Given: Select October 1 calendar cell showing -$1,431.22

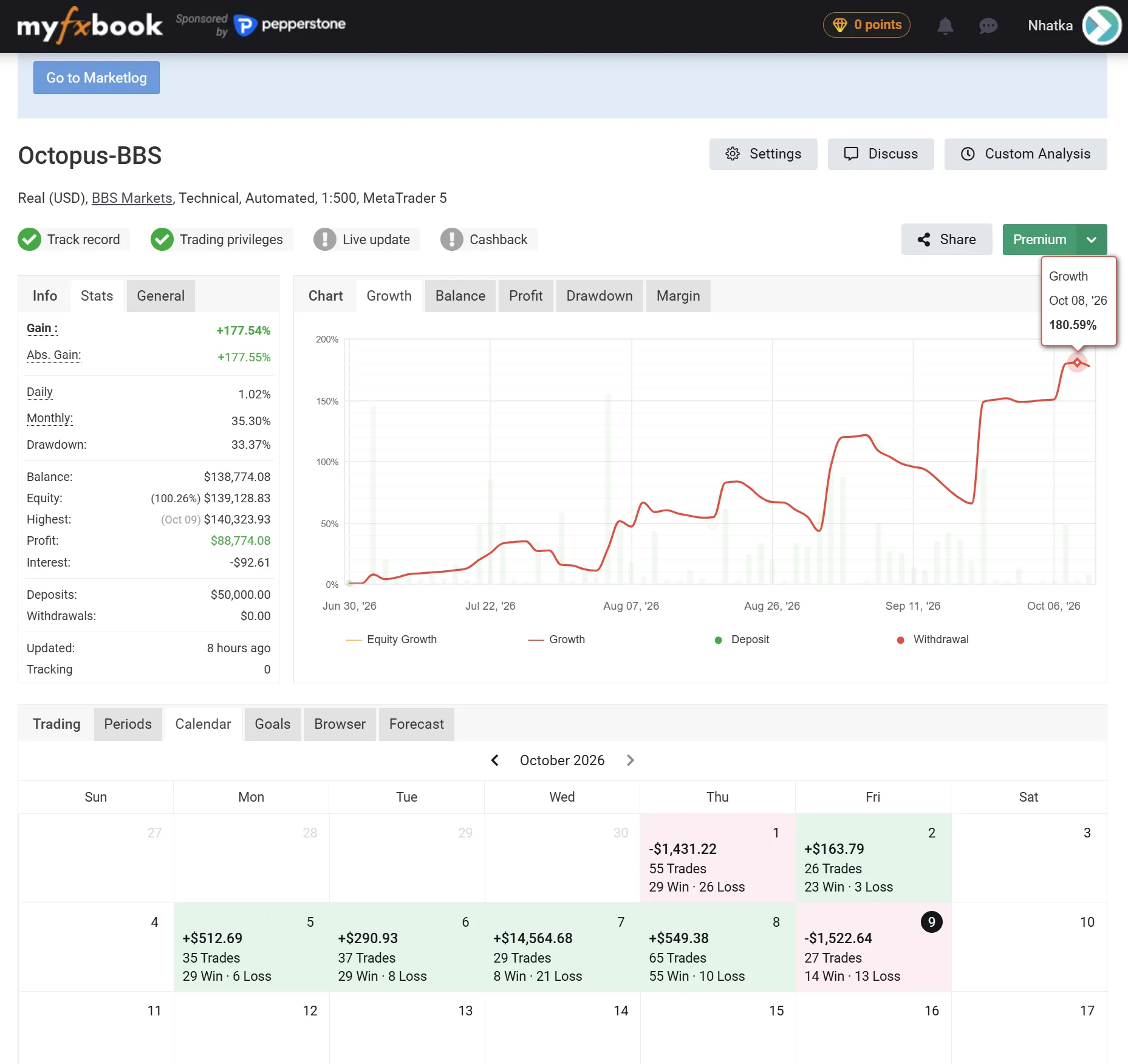Looking at the screenshot, I should click(x=718, y=858).
